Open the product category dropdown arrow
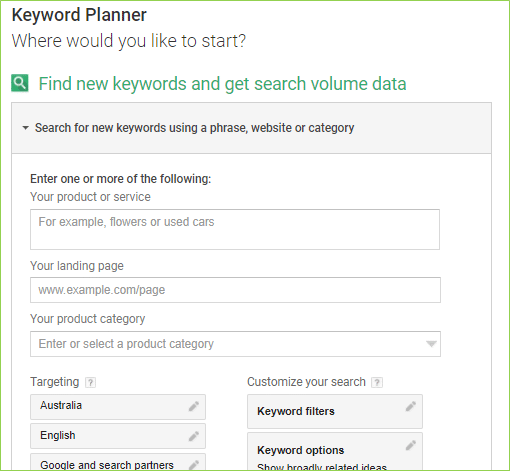The width and height of the screenshot is (510, 471). (x=431, y=344)
